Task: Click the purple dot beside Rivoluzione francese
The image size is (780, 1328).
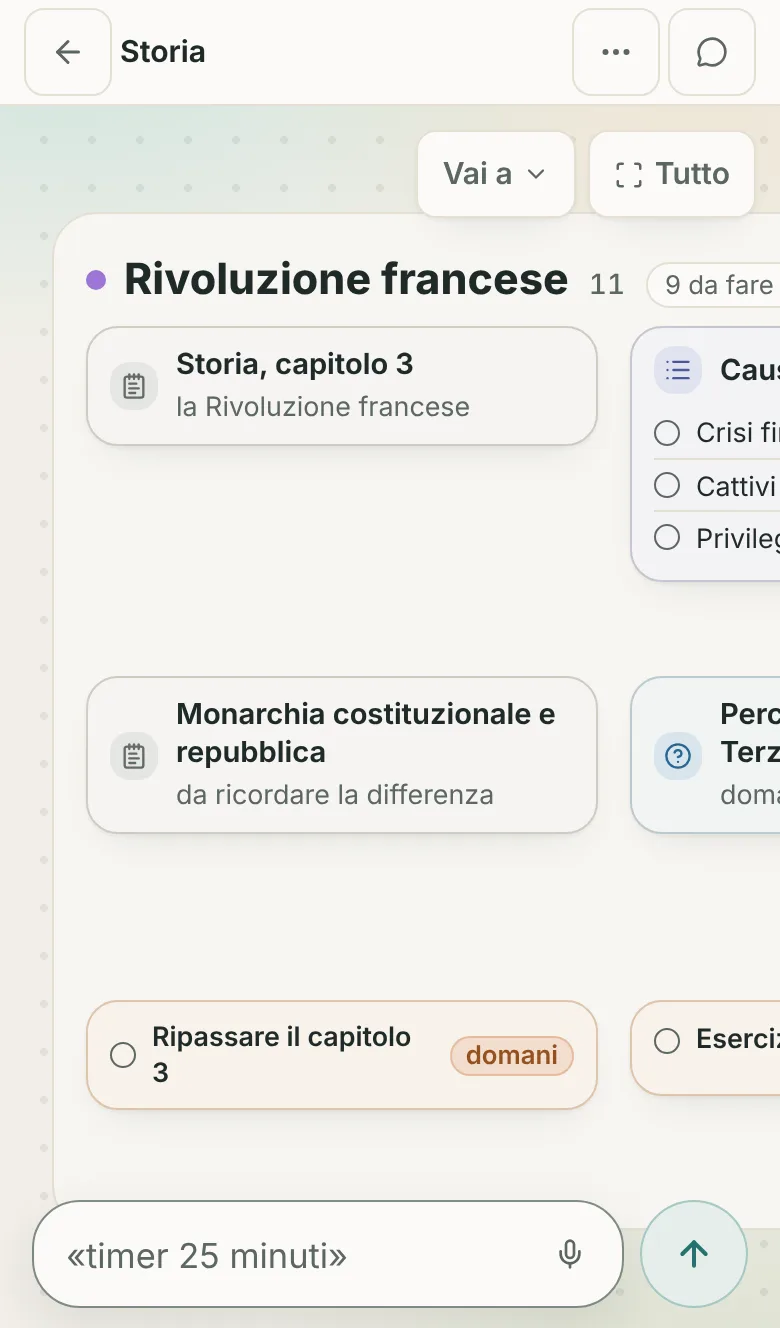Action: click(96, 280)
